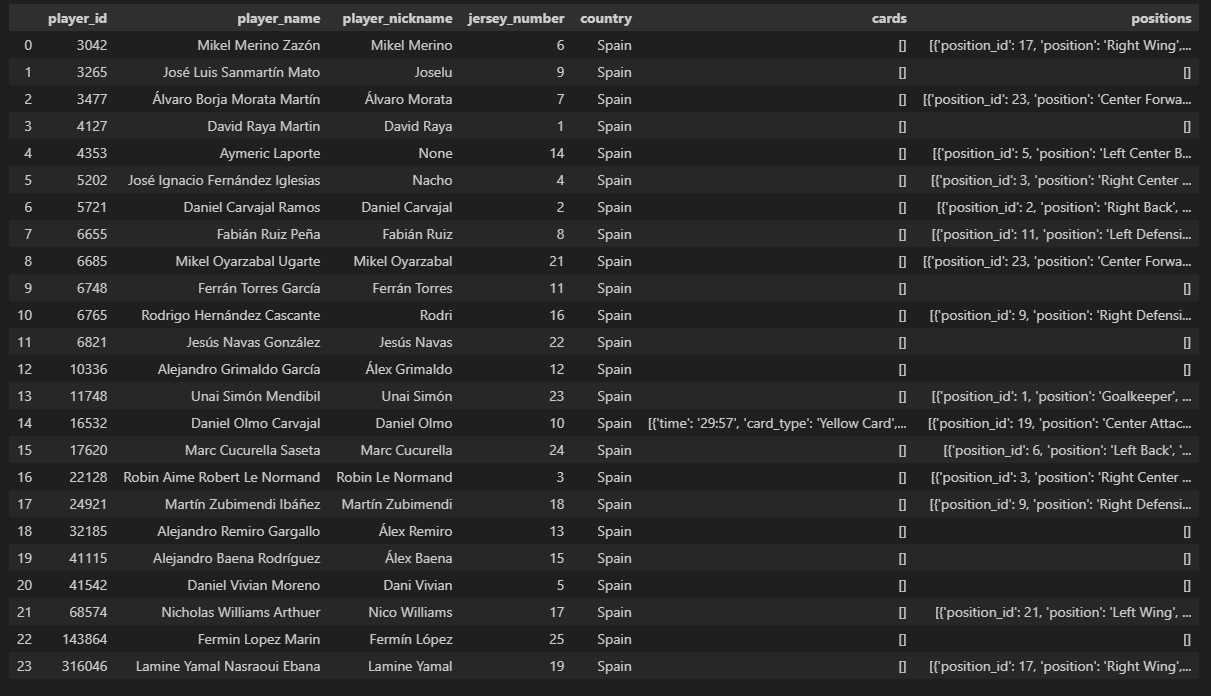Screen dimensions: 1211x696
Task: Select the name Lamine Yamal Nasraoui Ebana
Action: (x=228, y=666)
